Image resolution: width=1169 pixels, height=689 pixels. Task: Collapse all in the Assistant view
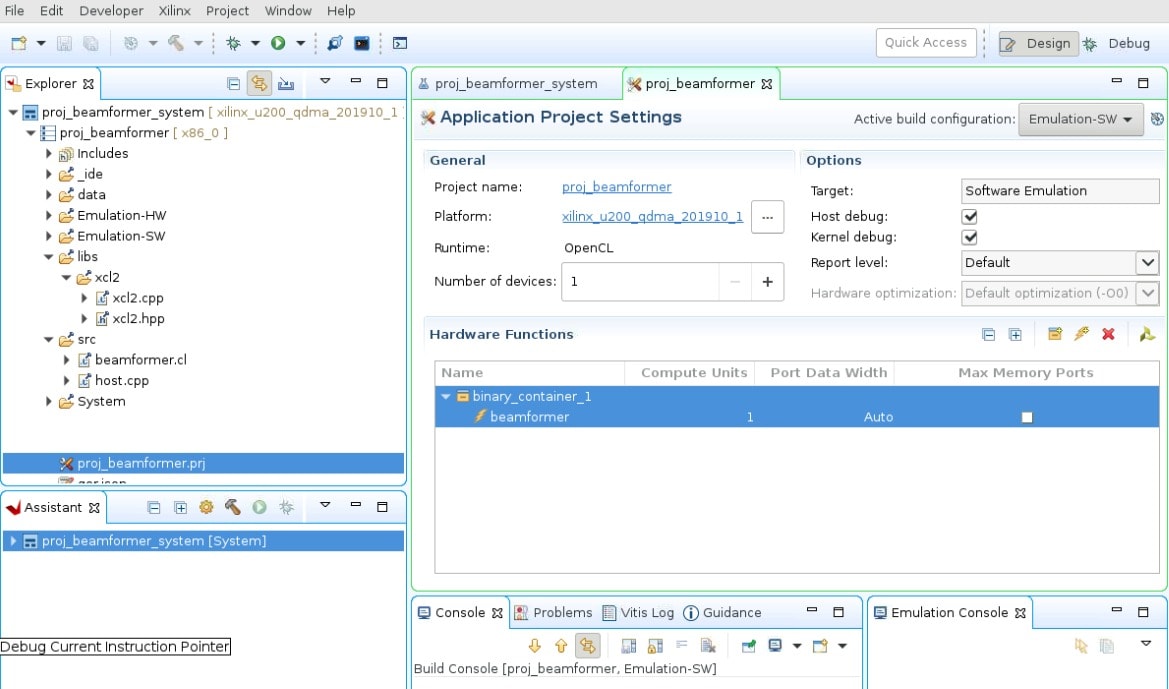(x=154, y=508)
